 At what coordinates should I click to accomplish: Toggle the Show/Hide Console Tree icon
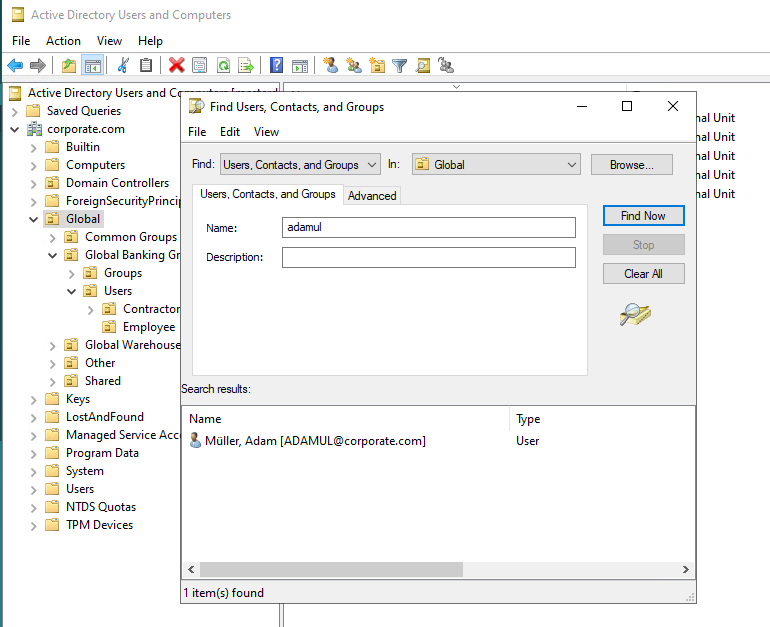tap(93, 65)
